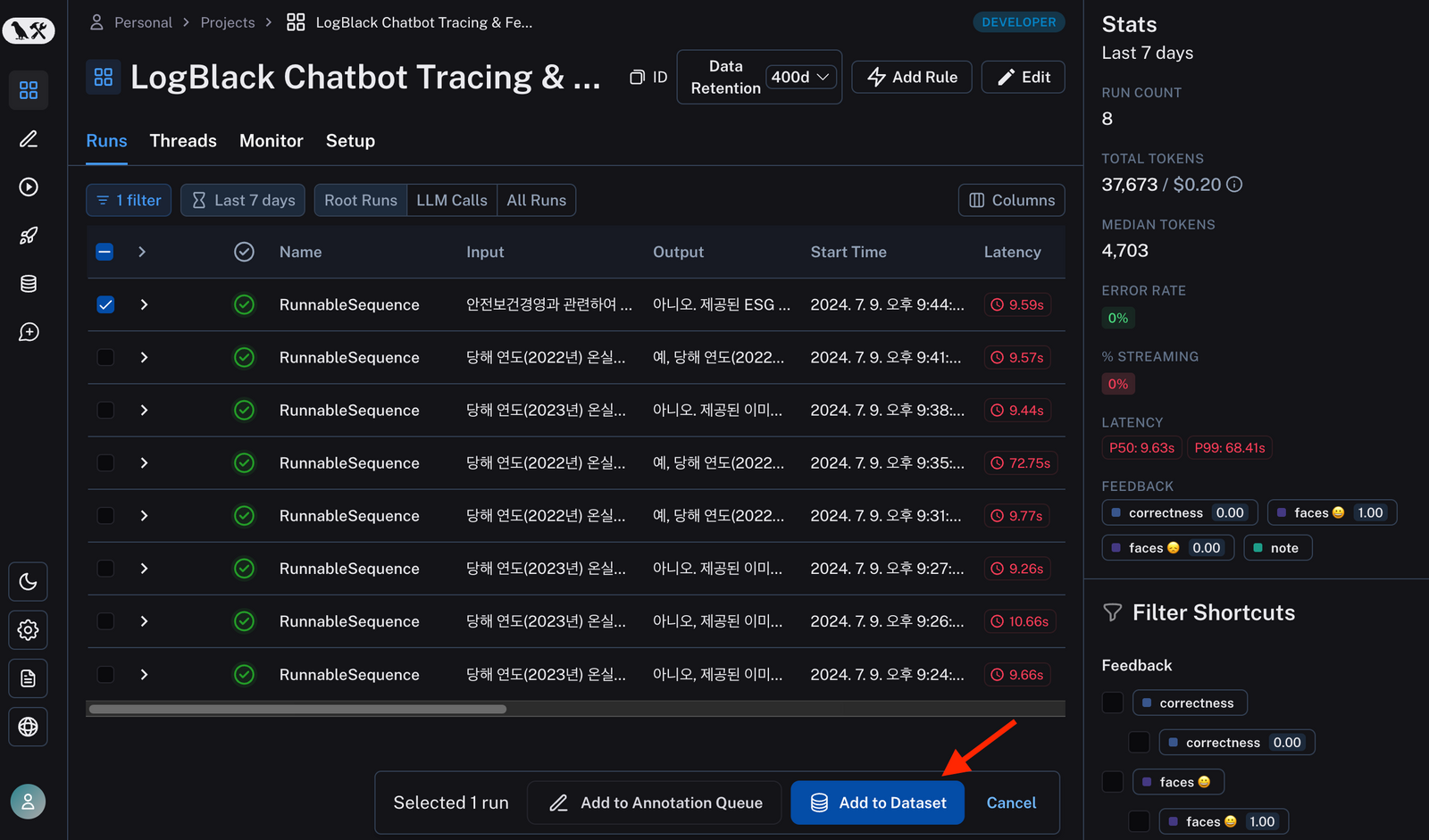The width and height of the screenshot is (1429, 840).
Task: Select the All Runs view
Action: click(x=537, y=200)
